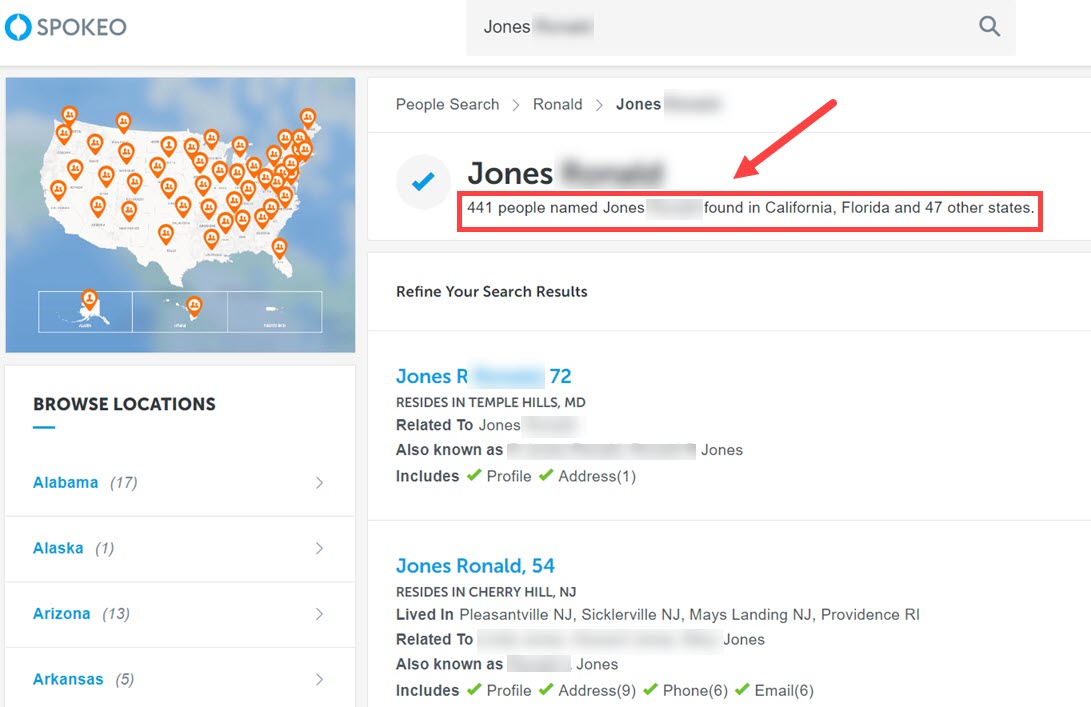Click "Phone(6)" in the Cherry Hill result
The width and height of the screenshot is (1091, 707).
(x=695, y=691)
